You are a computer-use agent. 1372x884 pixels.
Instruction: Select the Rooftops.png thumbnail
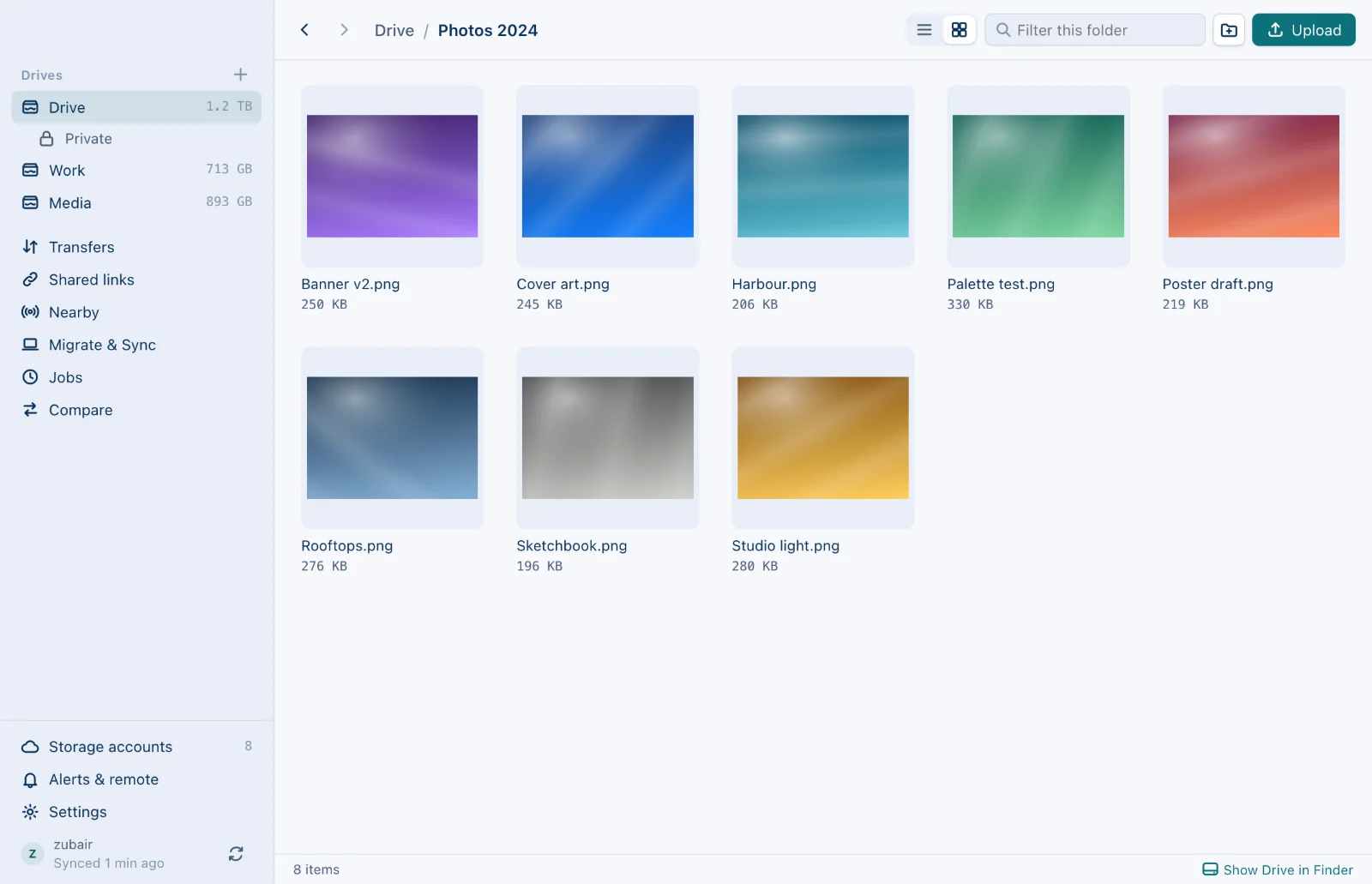pos(393,437)
